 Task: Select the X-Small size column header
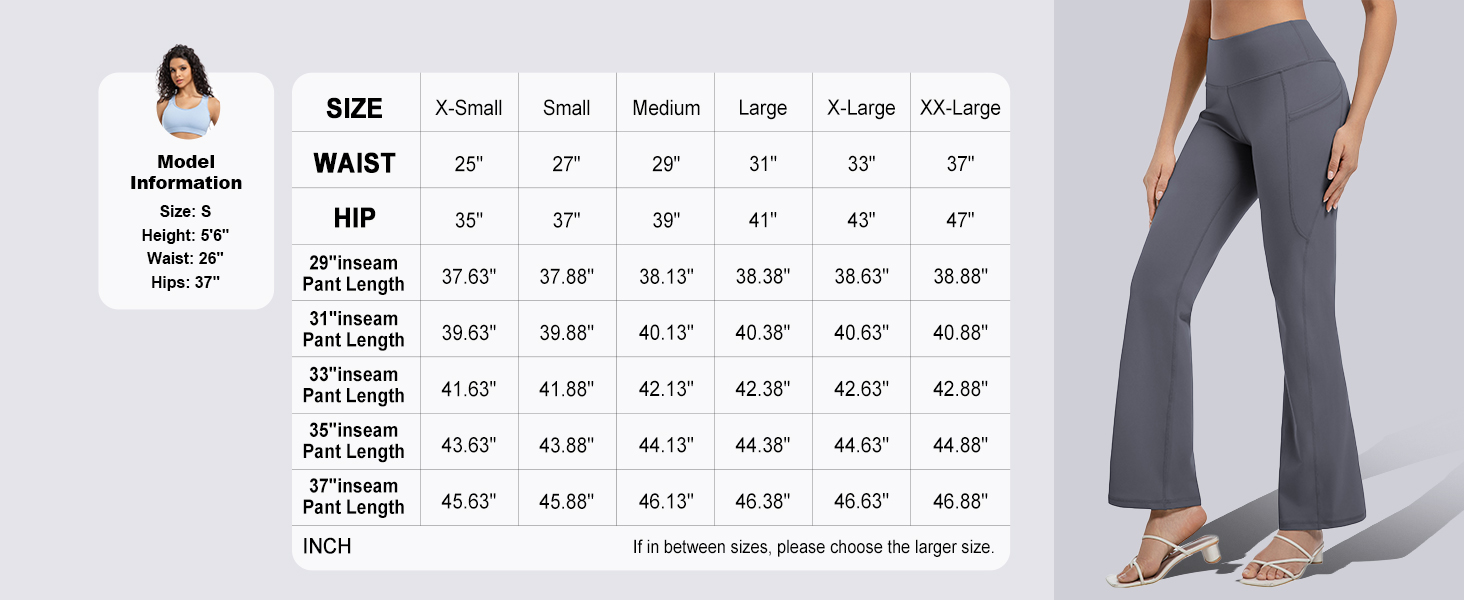(x=469, y=108)
